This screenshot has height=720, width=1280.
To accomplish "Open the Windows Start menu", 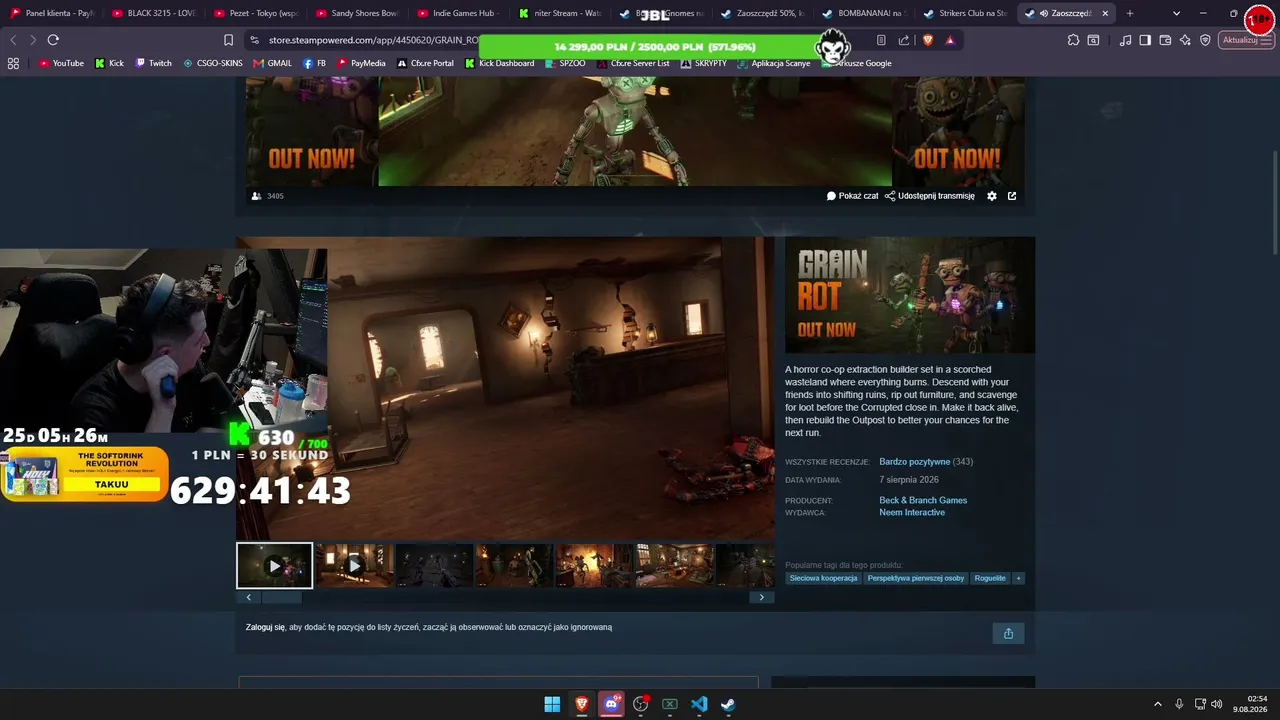I will (552, 704).
